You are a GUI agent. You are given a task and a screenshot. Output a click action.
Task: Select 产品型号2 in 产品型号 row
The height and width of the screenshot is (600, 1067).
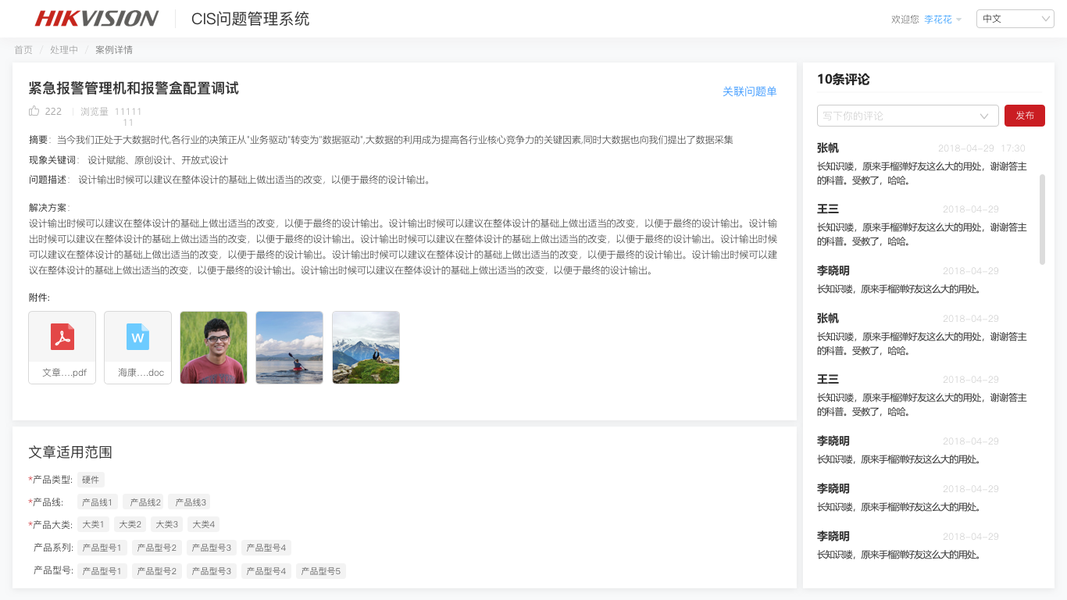tap(157, 571)
